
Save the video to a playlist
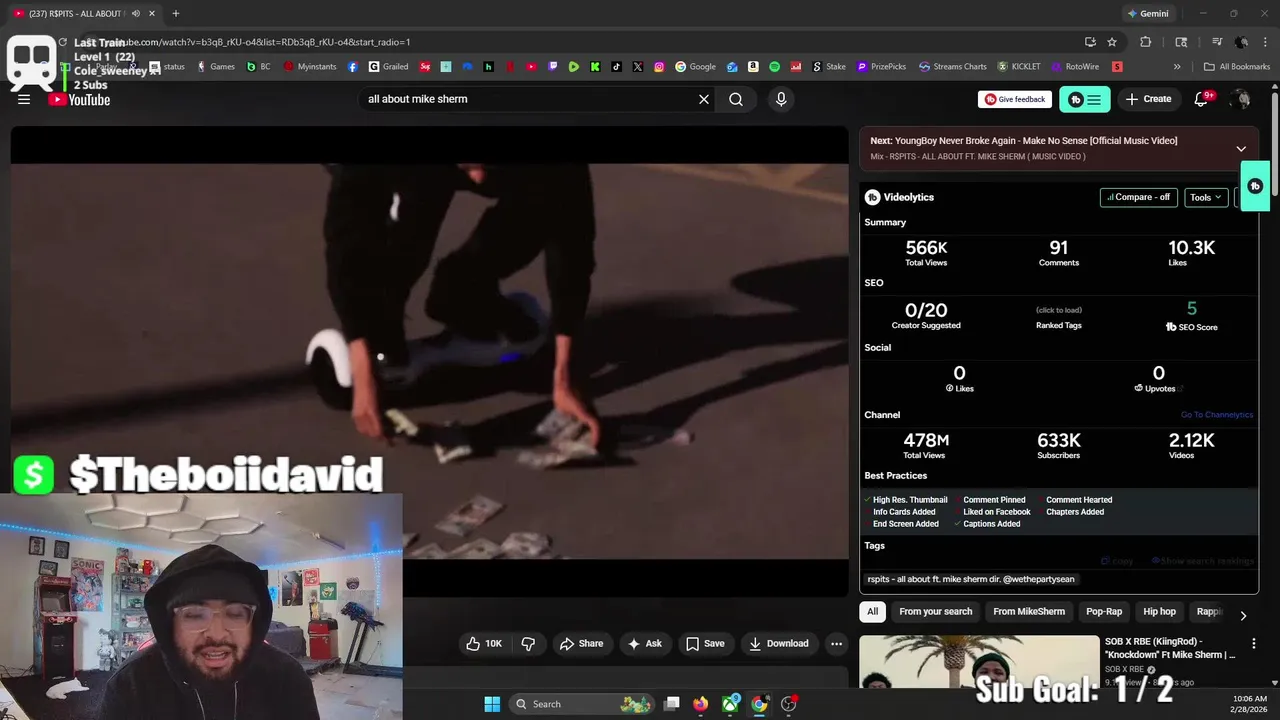pos(705,643)
